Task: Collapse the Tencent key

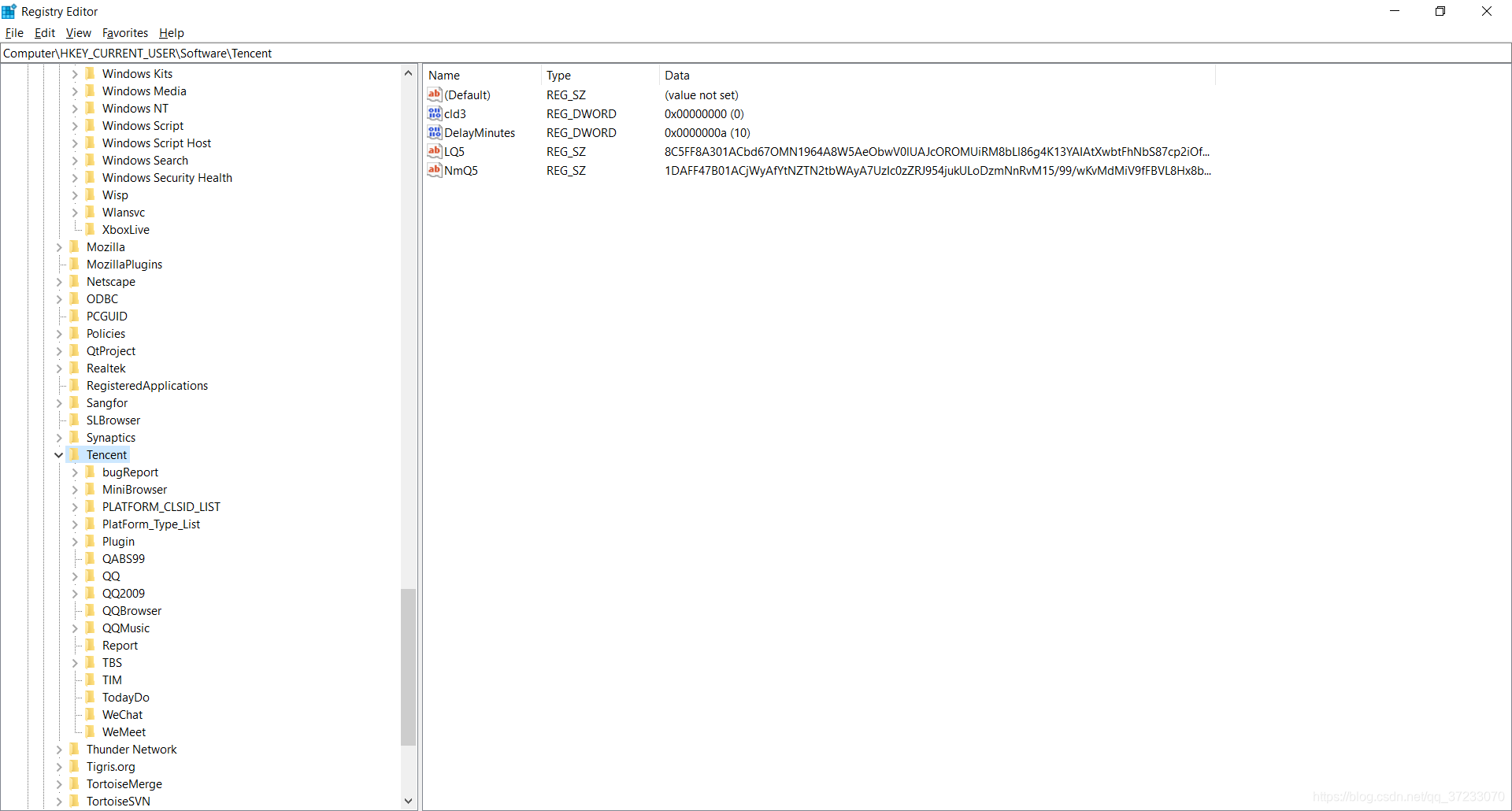Action: point(59,455)
